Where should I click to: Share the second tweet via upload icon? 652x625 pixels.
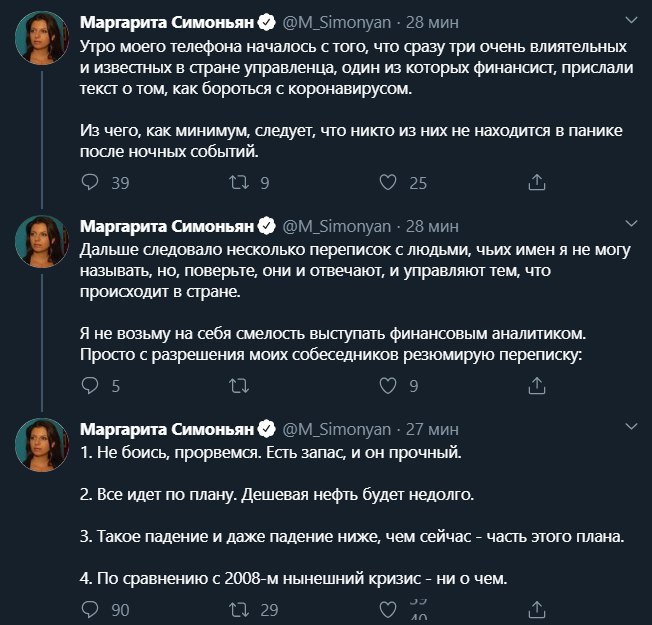point(536,385)
